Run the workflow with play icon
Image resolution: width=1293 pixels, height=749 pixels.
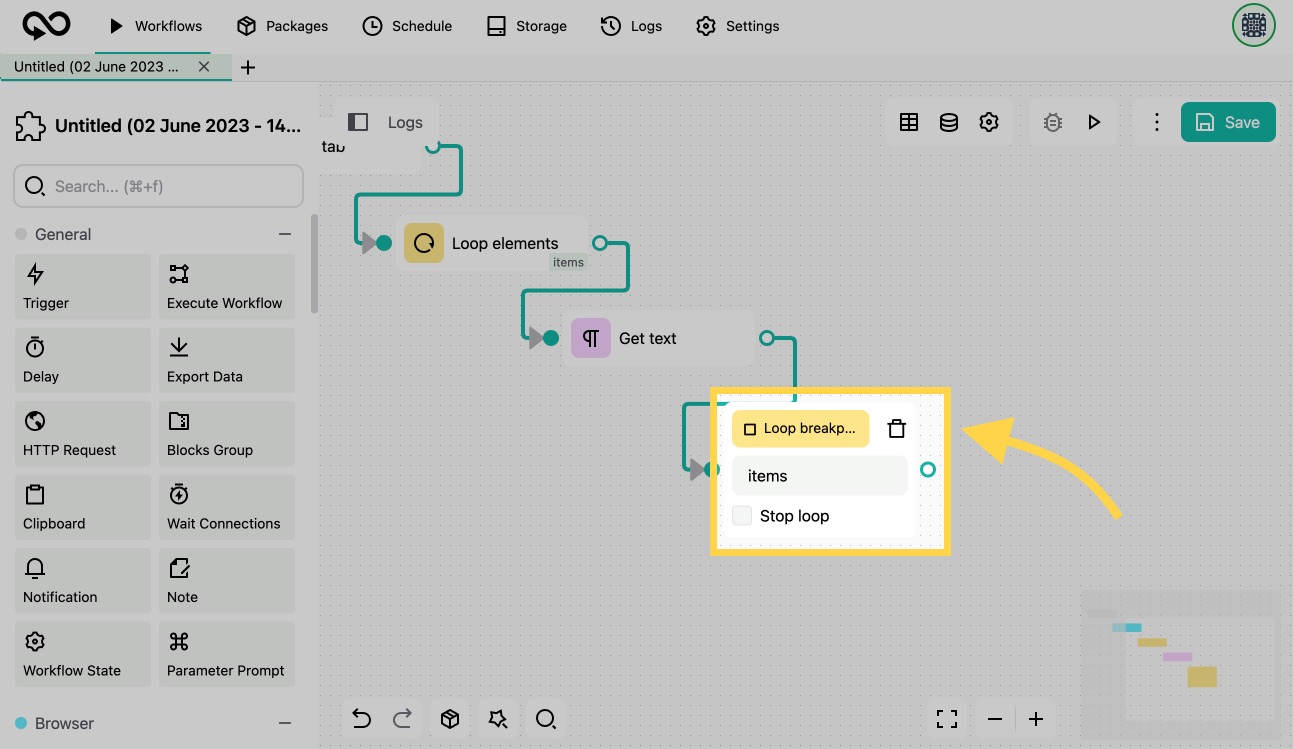click(1094, 122)
